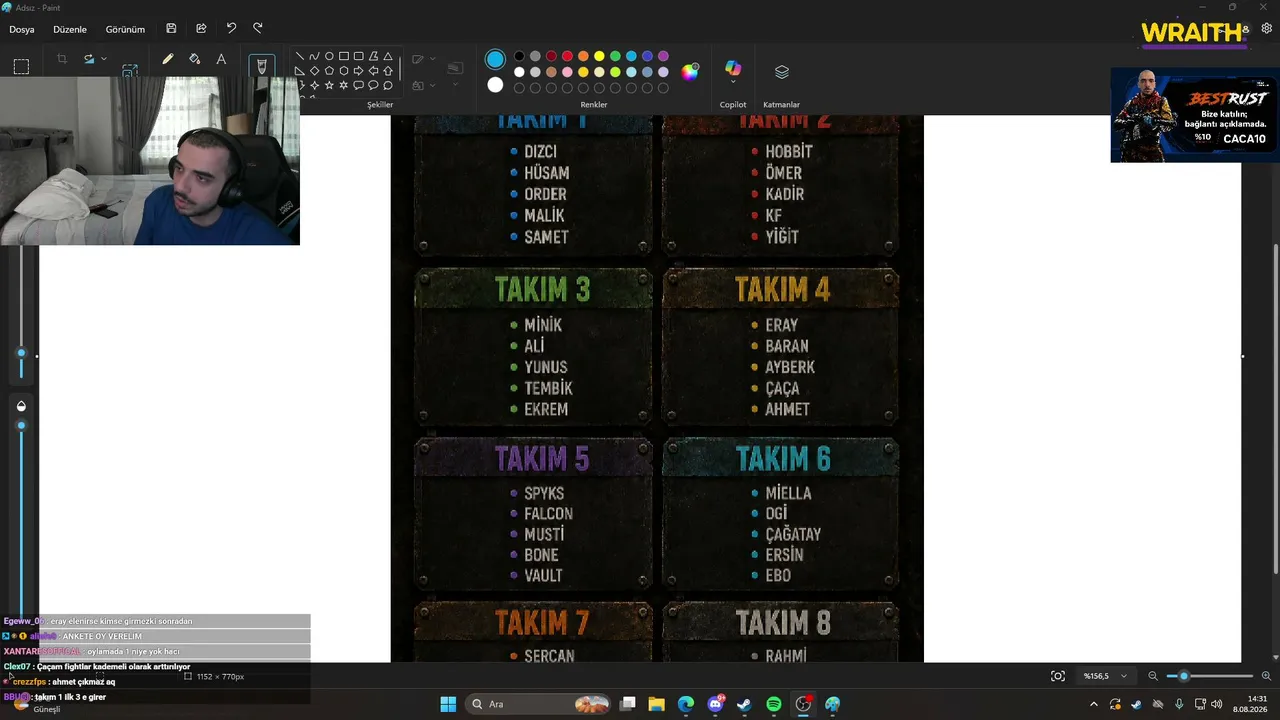Choose the red color swatch

pos(567,56)
